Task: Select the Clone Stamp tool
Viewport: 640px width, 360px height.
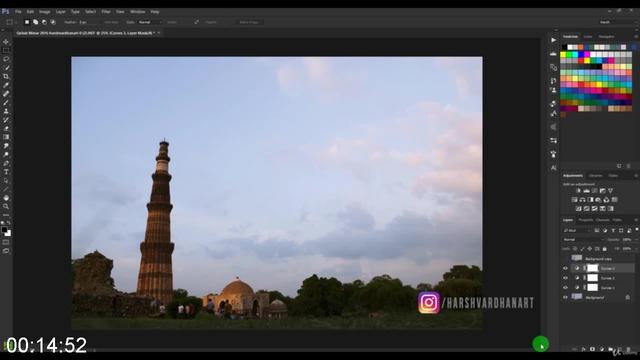Action: click(x=6, y=111)
